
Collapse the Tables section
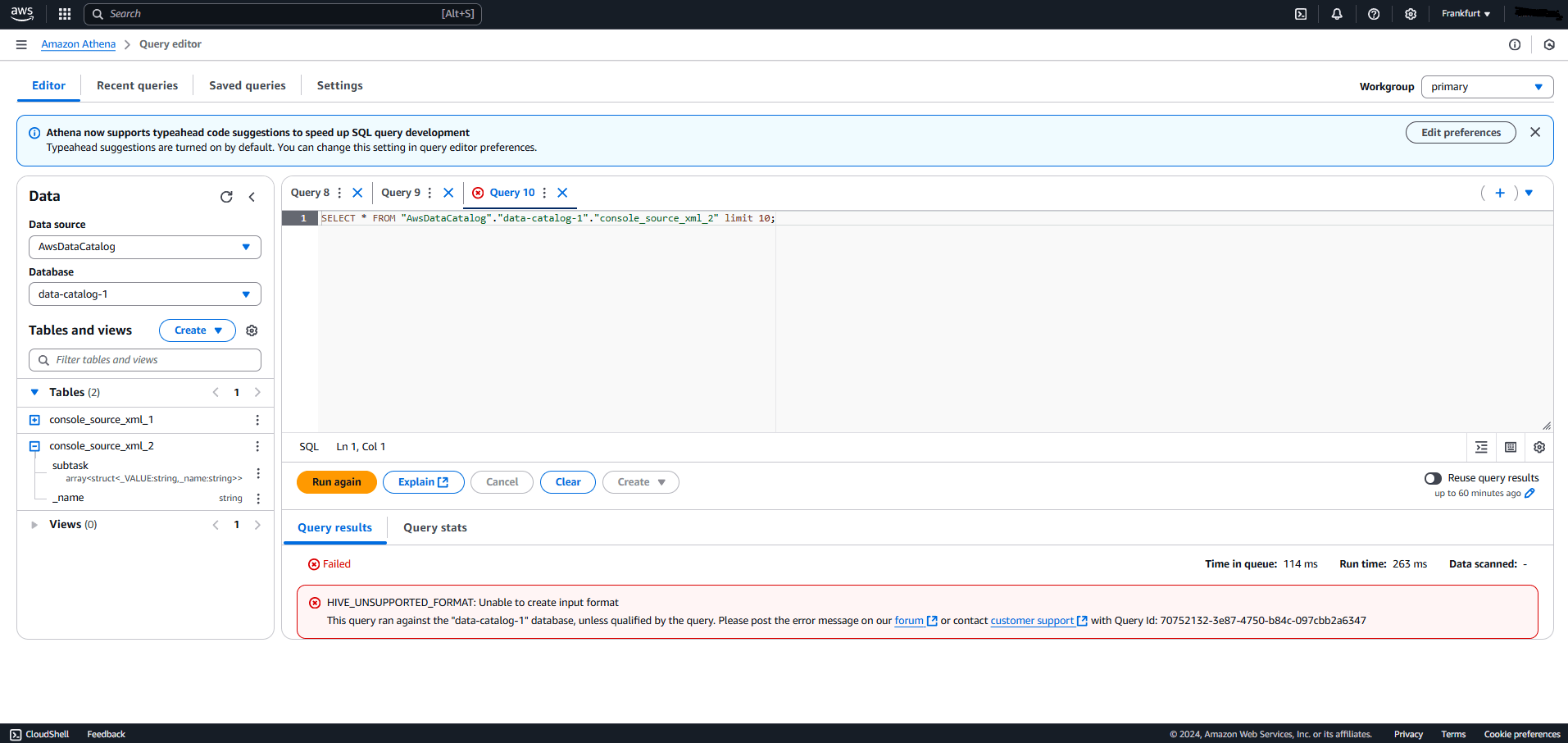point(34,393)
